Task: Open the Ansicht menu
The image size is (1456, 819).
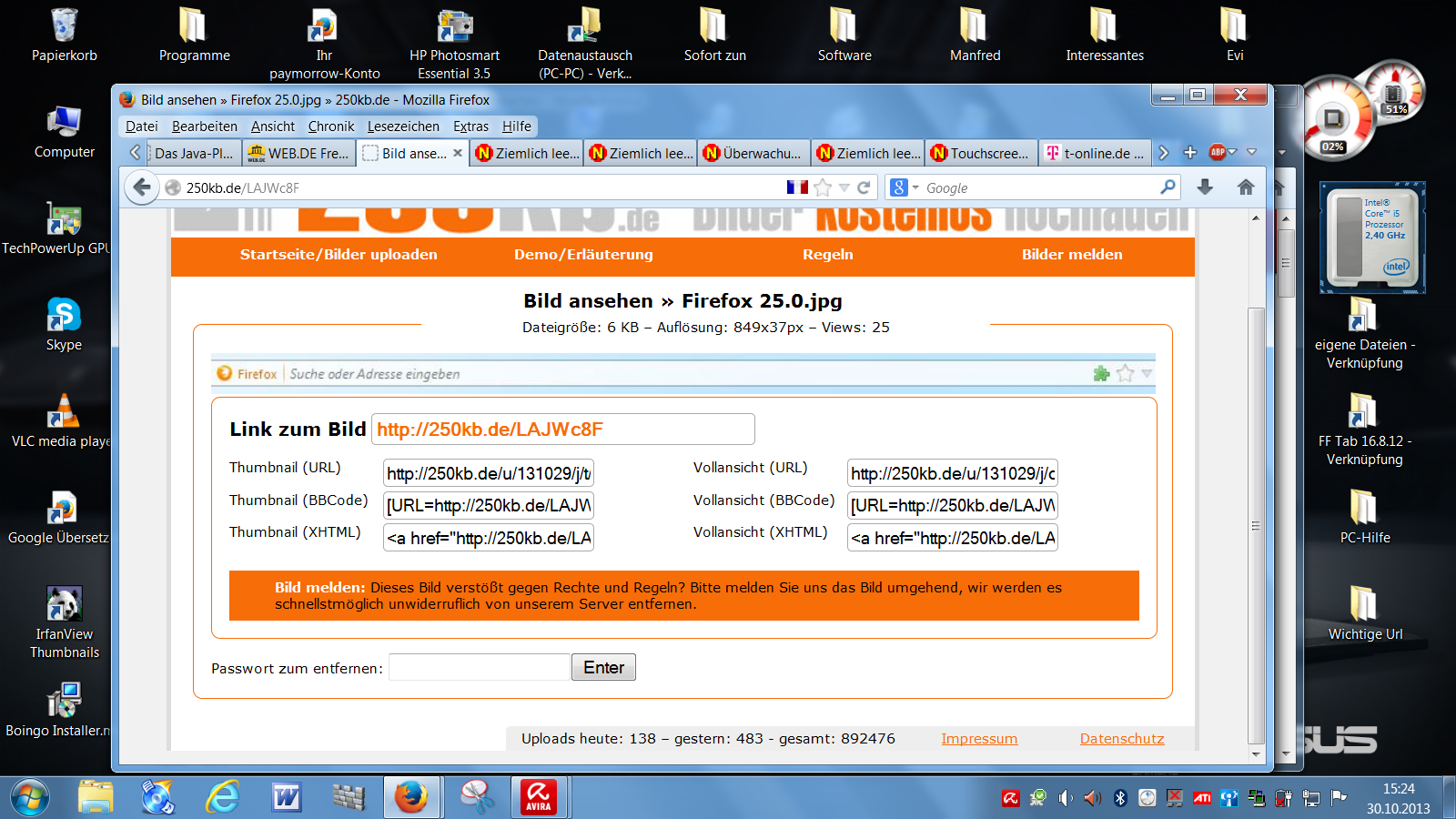Action: pos(273,126)
